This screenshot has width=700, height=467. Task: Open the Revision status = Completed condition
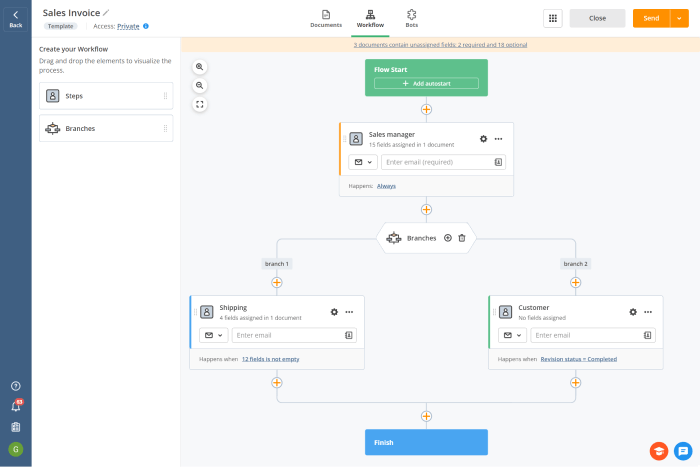(579, 359)
